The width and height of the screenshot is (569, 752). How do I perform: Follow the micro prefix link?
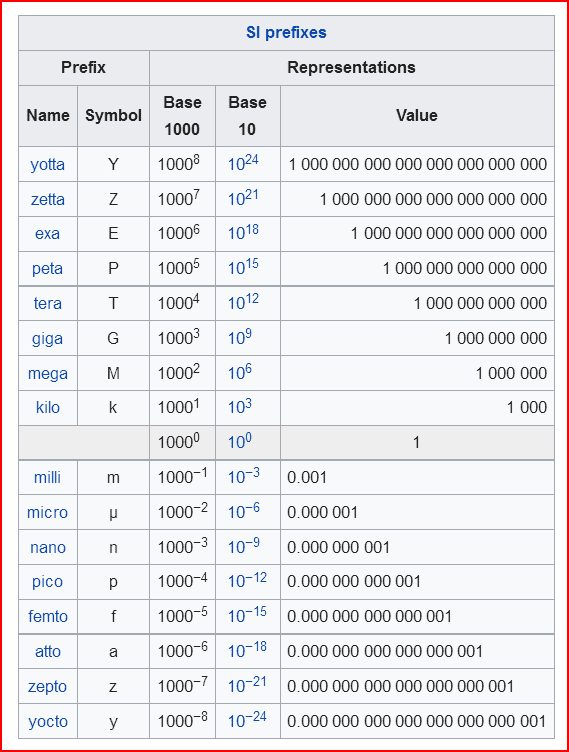(x=47, y=512)
